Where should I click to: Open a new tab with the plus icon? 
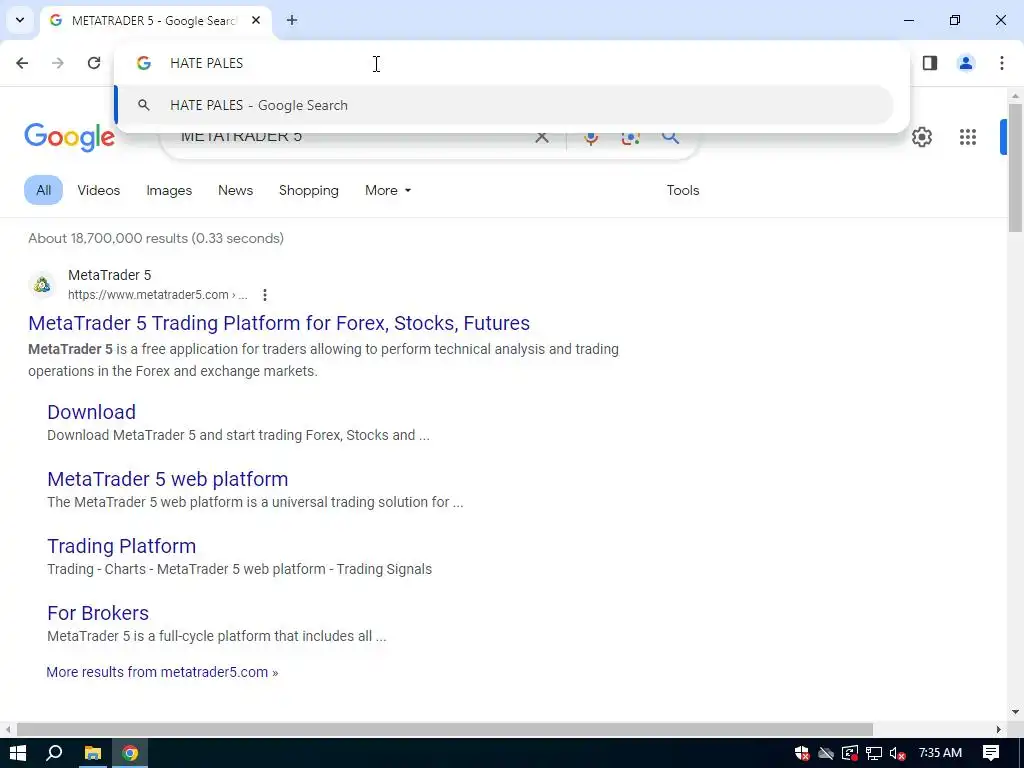(x=292, y=20)
